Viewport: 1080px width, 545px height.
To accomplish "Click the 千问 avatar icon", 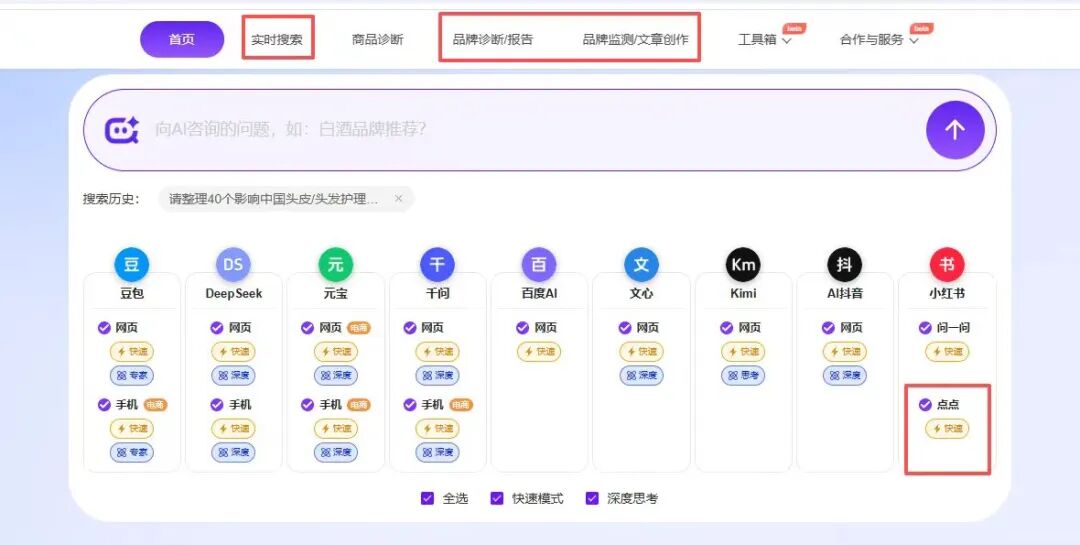I will 437,265.
